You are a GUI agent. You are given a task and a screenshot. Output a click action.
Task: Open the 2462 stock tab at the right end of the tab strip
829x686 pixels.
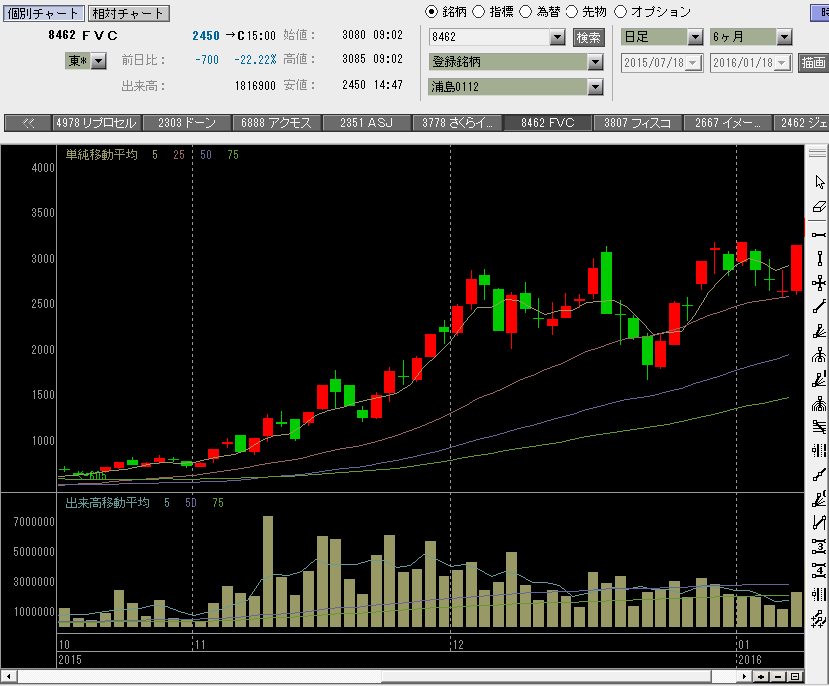point(801,123)
